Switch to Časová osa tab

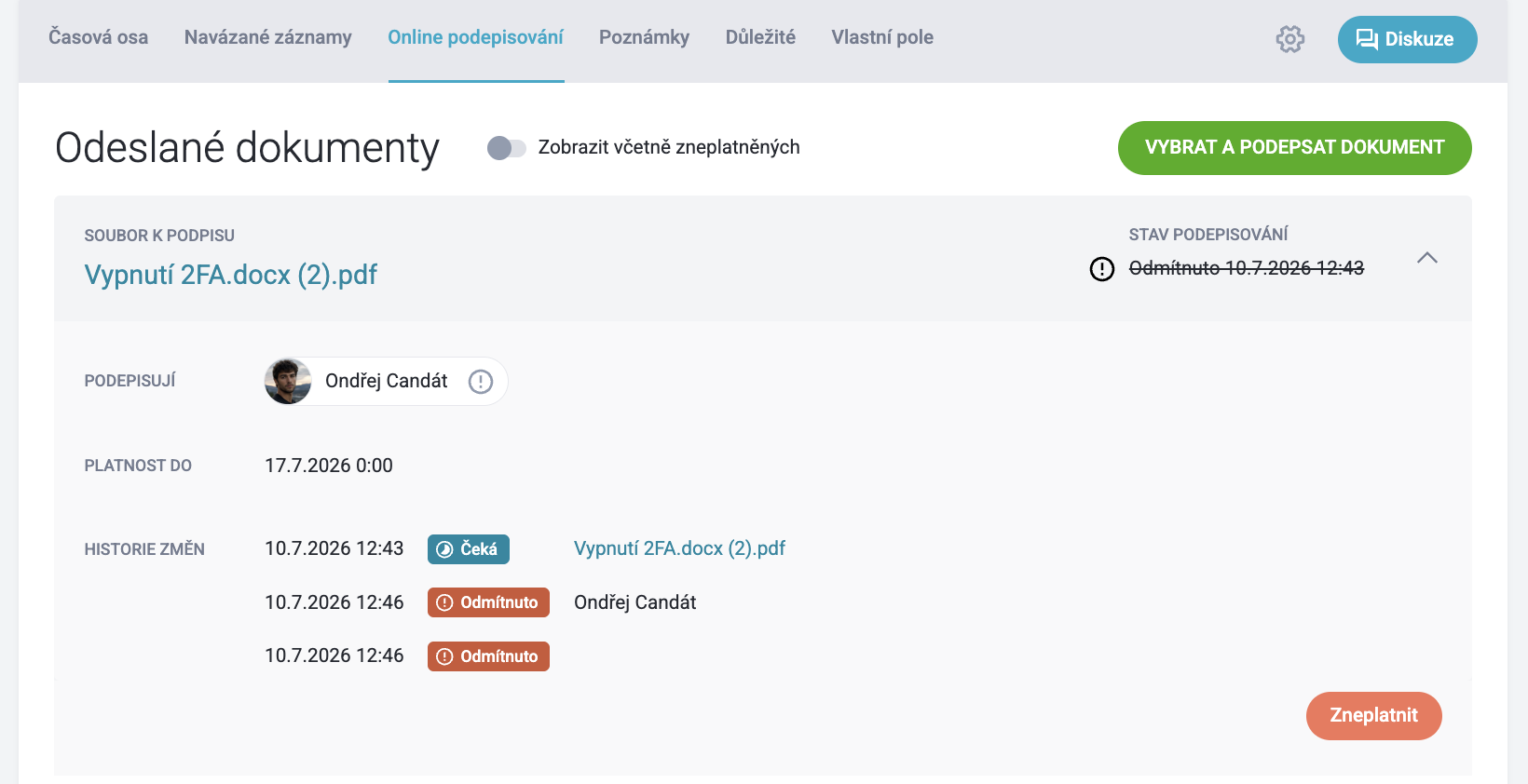99,37
